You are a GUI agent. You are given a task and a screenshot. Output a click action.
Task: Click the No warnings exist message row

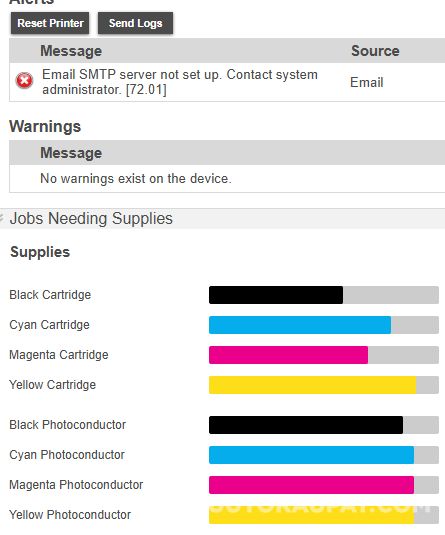(227, 178)
